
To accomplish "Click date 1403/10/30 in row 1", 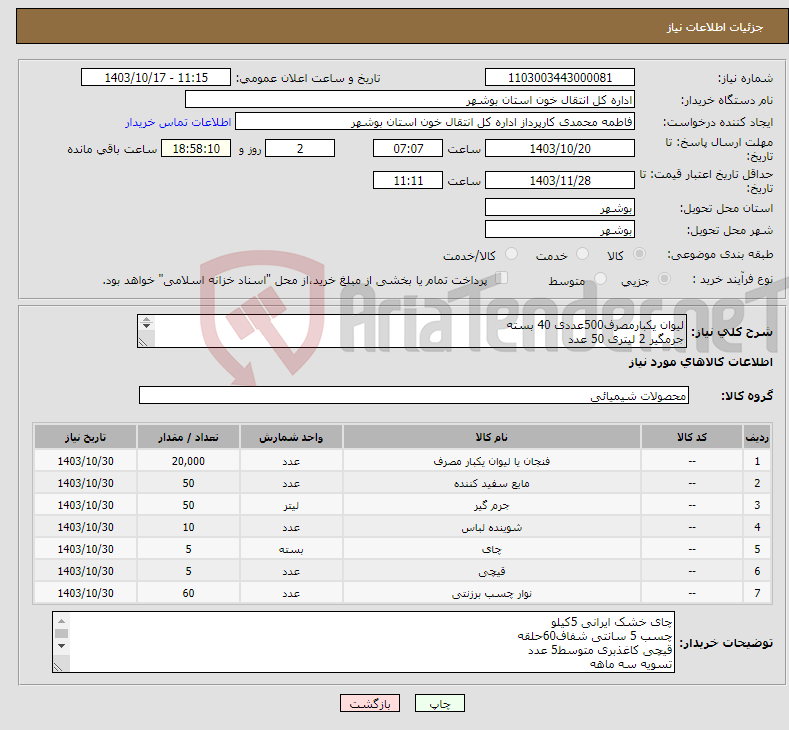I will pyautogui.click(x=86, y=461).
